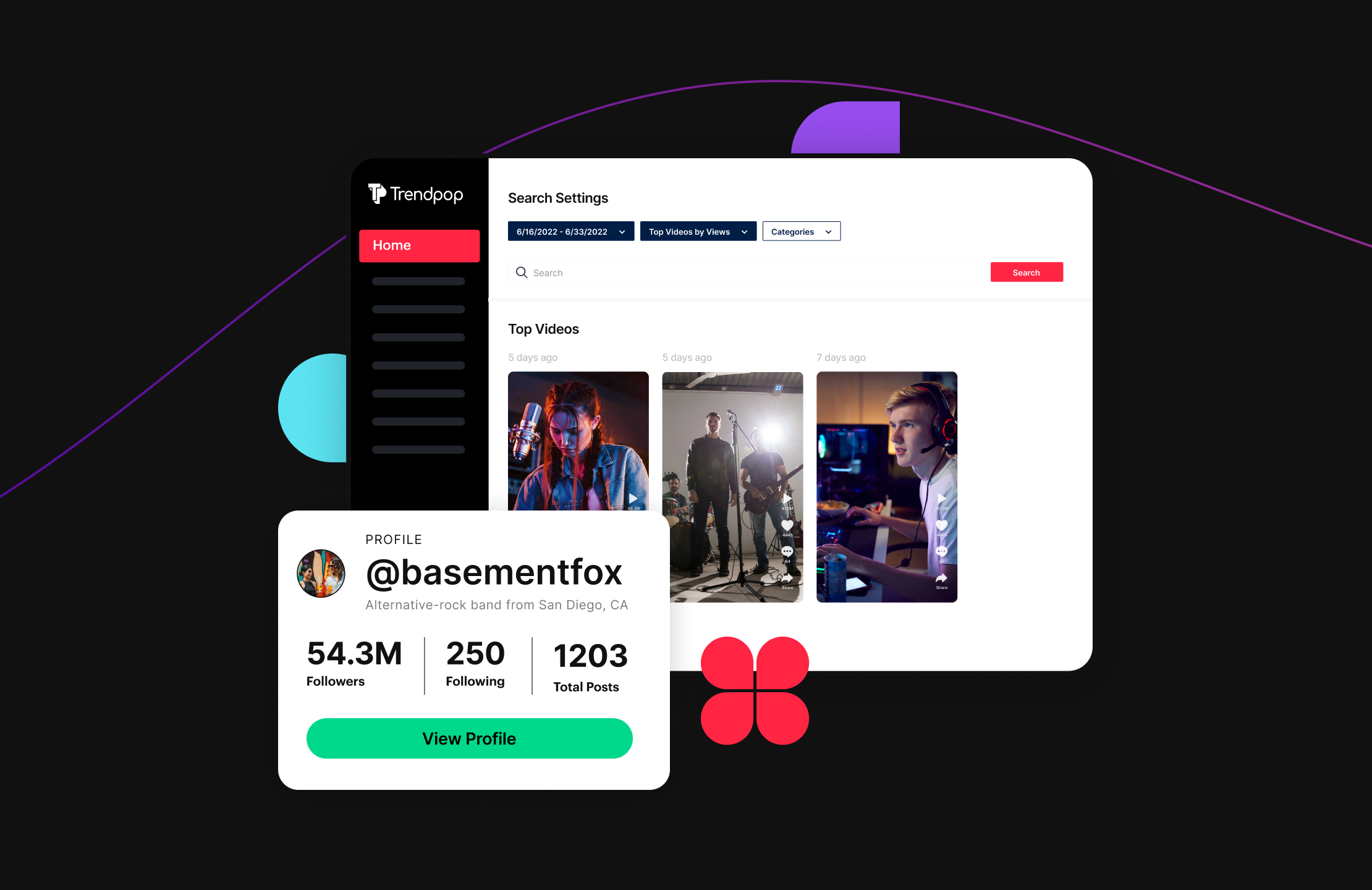
Task: Select the first placeholder item below Home
Action: coord(418,281)
